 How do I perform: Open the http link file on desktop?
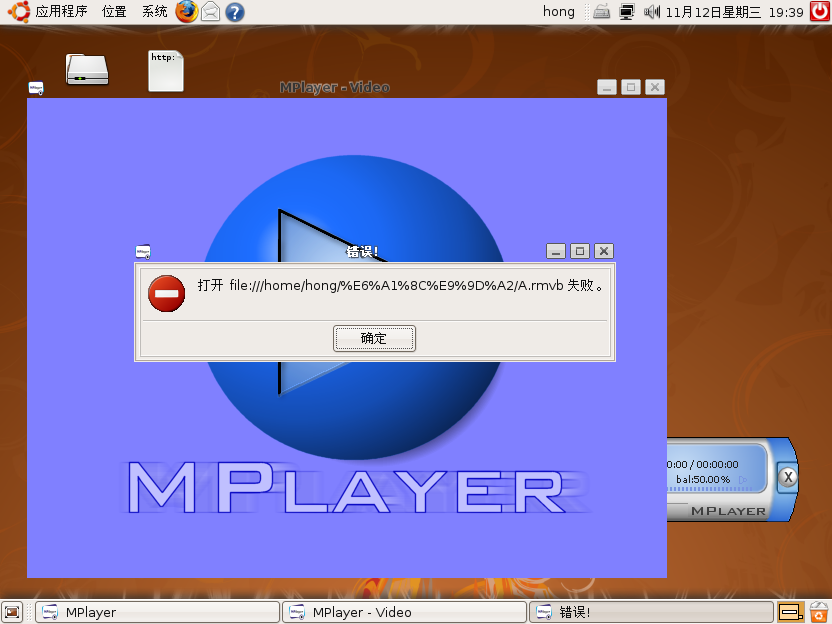166,71
